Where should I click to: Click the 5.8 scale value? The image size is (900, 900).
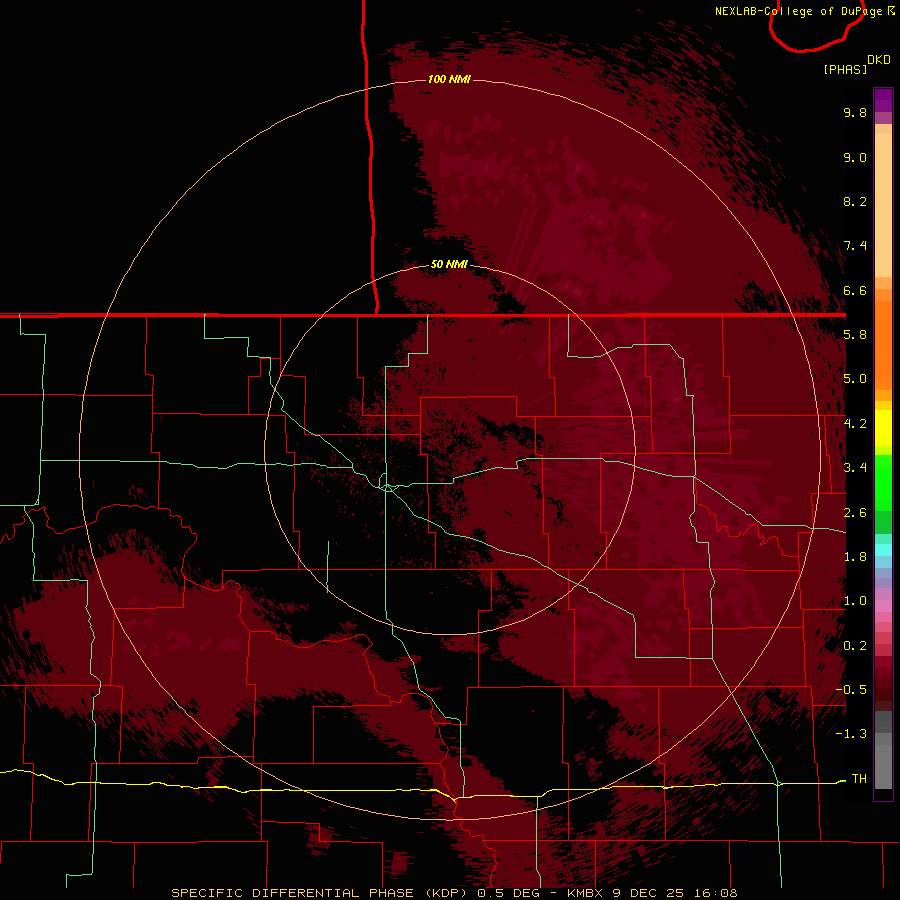pyautogui.click(x=855, y=335)
